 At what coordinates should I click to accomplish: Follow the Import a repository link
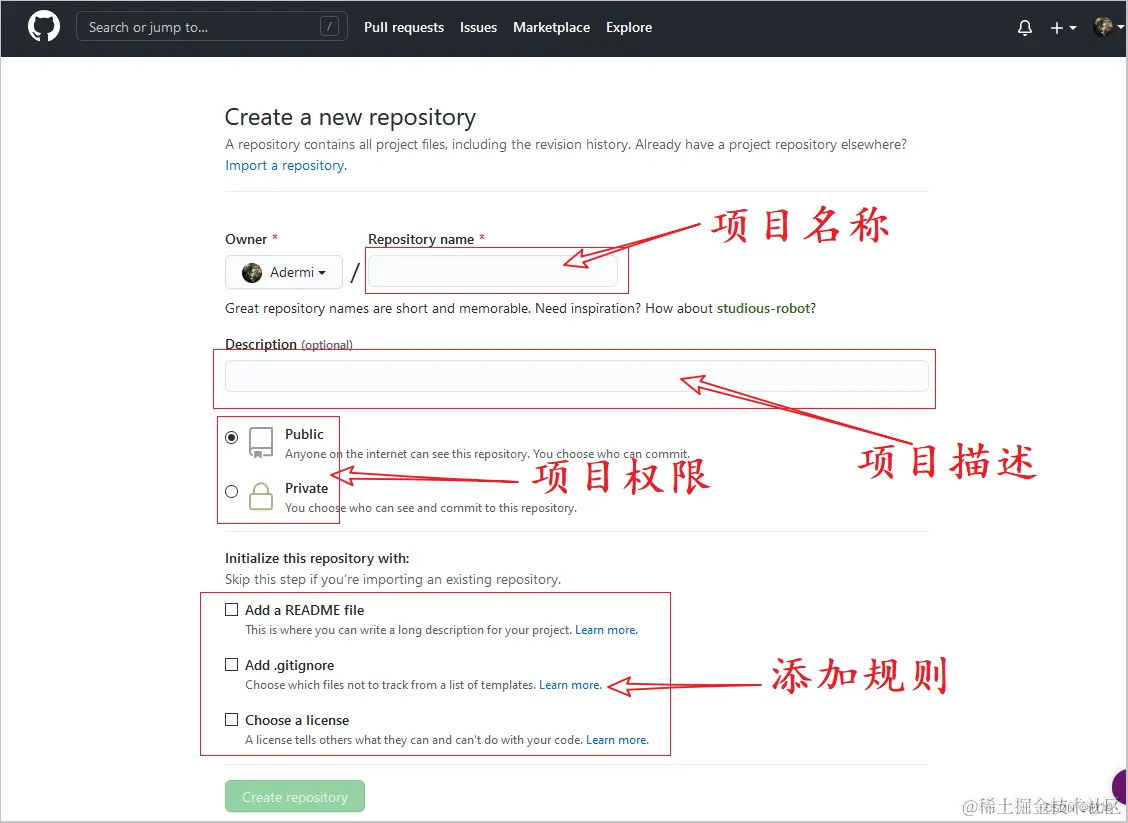(286, 165)
